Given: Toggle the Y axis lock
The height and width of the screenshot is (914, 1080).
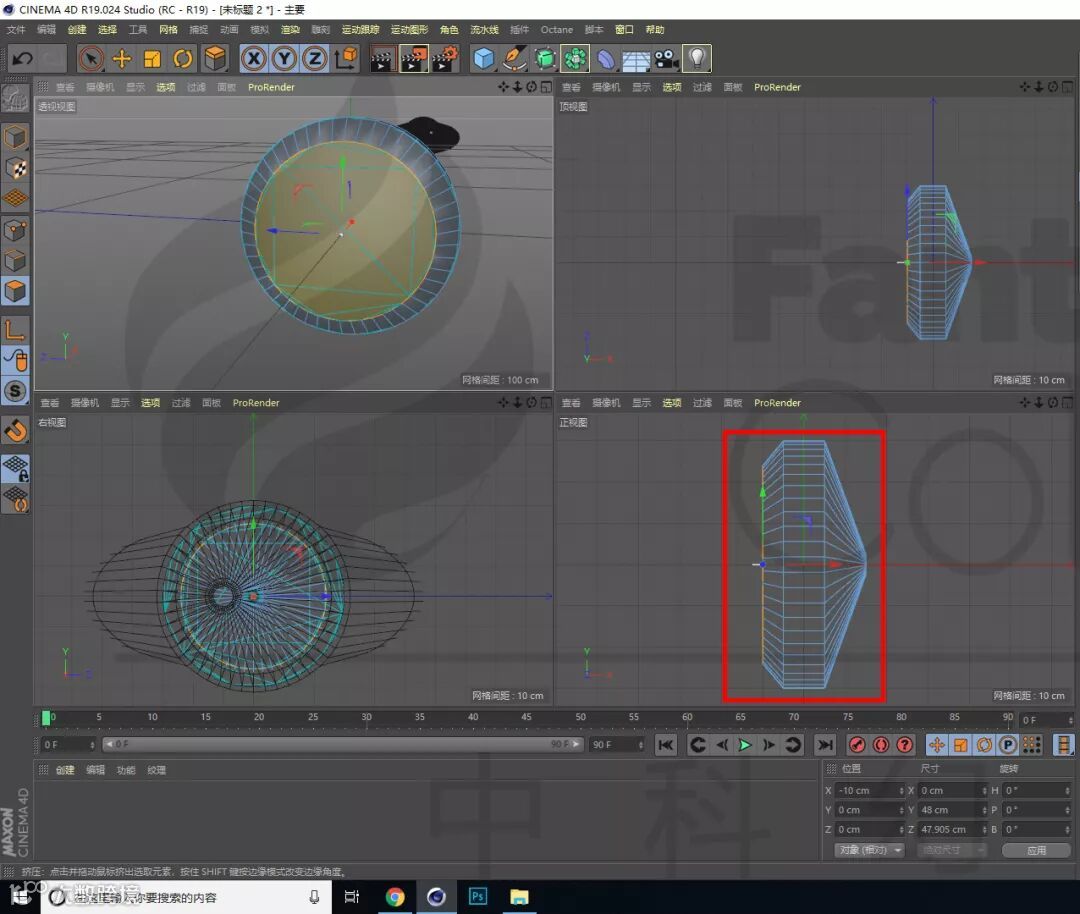Looking at the screenshot, I should (x=285, y=59).
